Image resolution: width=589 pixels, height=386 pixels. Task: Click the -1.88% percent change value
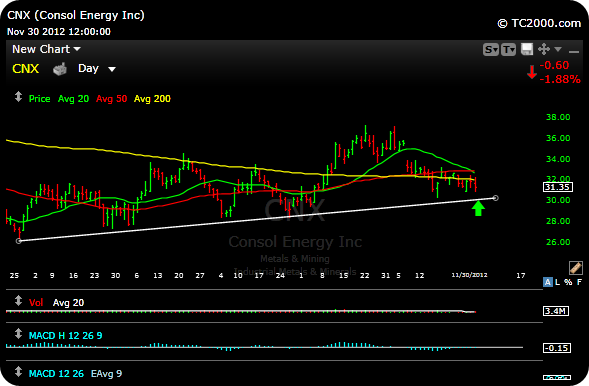[x=560, y=79]
